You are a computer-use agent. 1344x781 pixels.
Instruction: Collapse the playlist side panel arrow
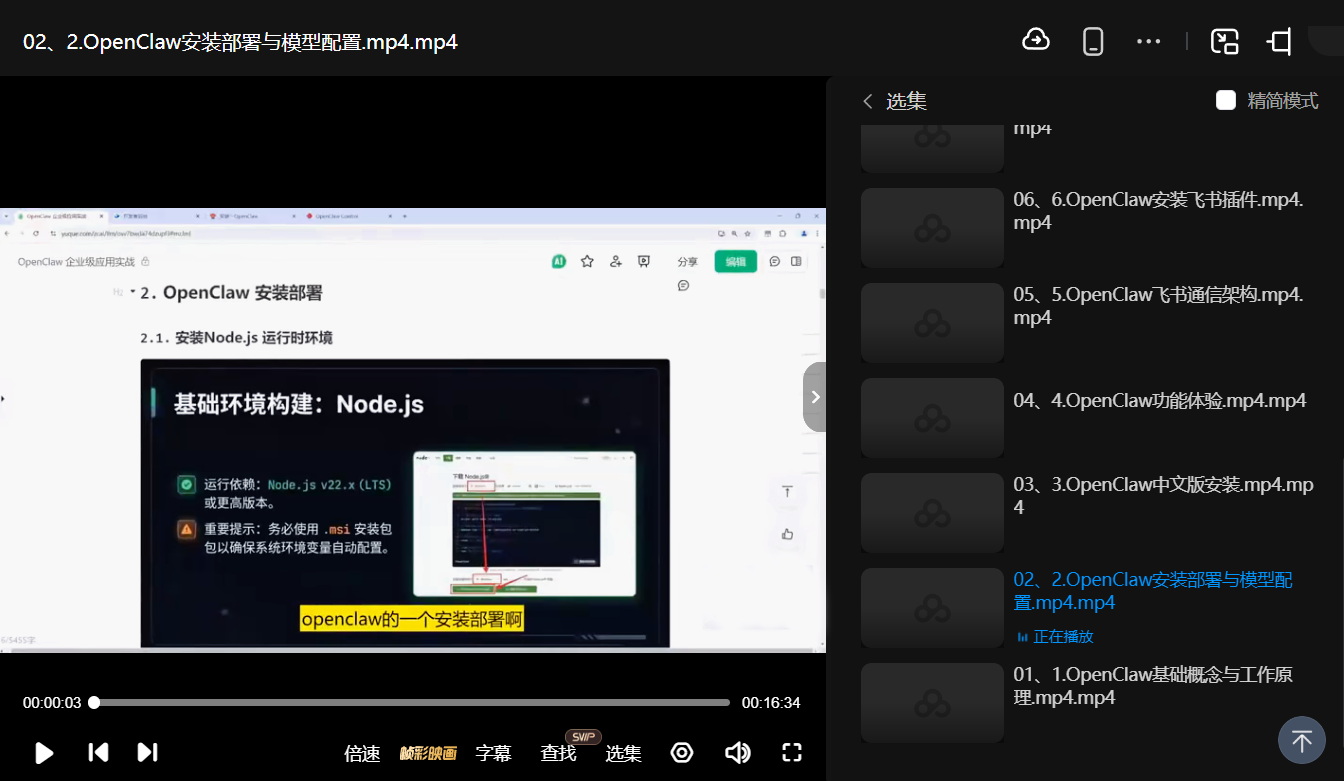[x=815, y=397]
